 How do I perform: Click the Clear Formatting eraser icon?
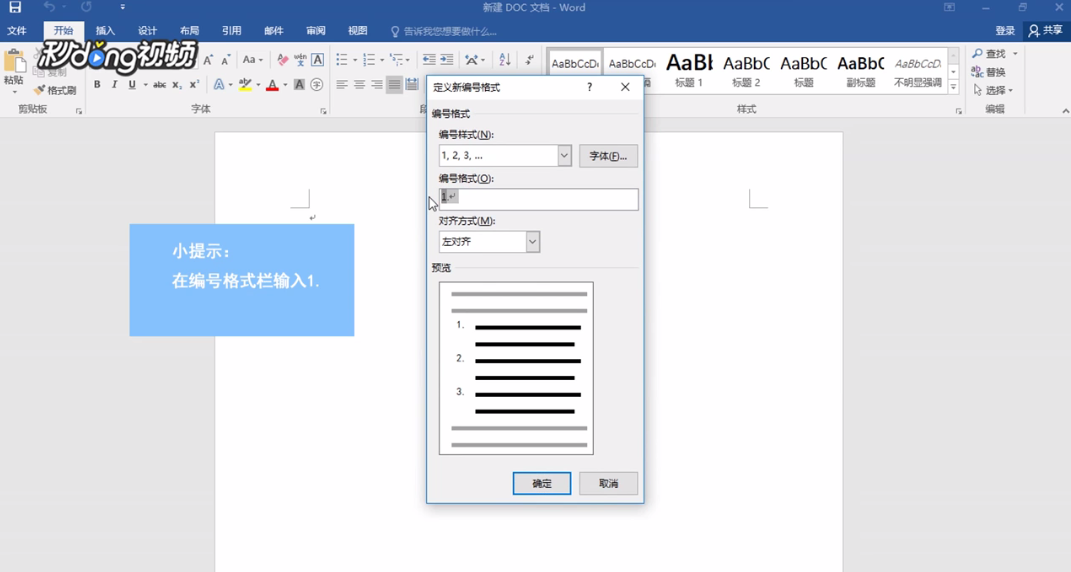tap(283, 60)
